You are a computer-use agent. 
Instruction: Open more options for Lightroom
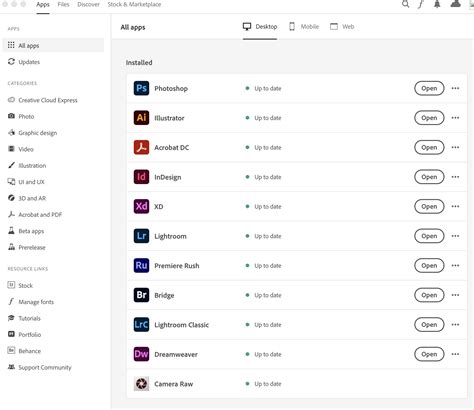[x=455, y=236]
